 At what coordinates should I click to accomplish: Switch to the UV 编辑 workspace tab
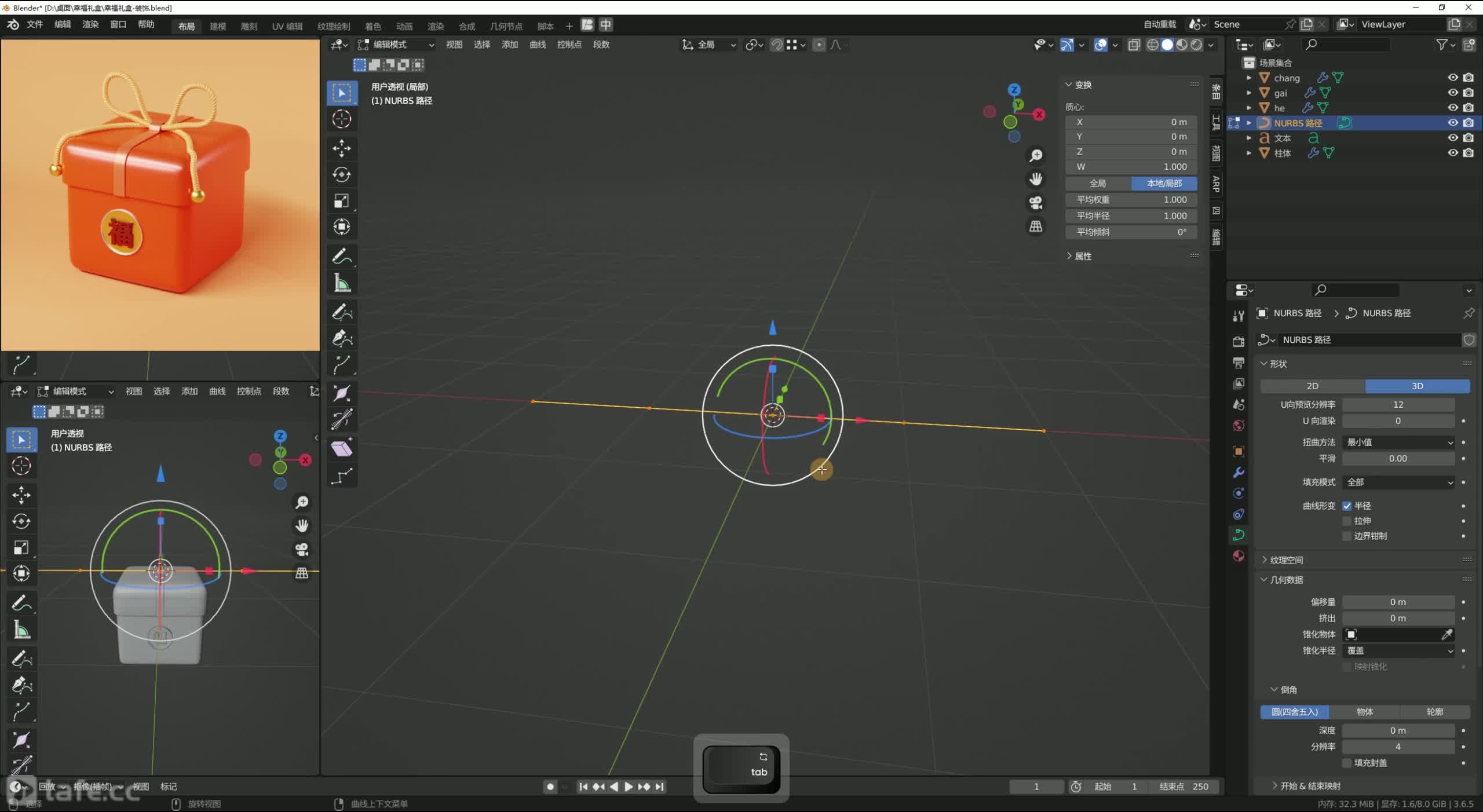pyautogui.click(x=287, y=26)
